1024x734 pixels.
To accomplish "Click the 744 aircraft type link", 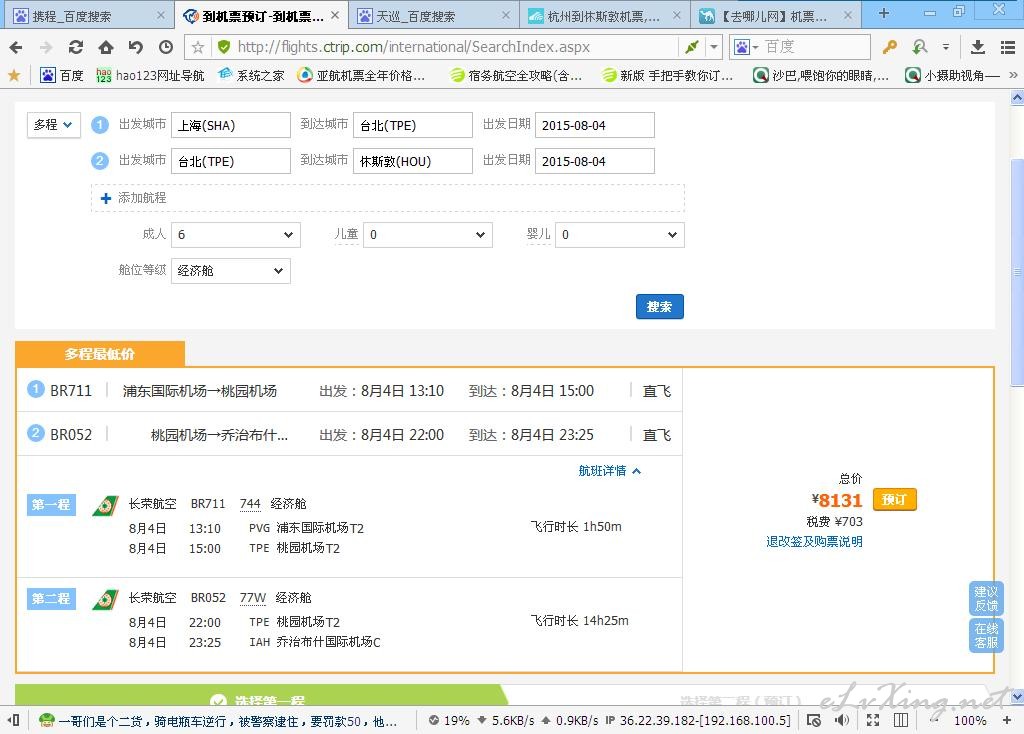I will pos(250,504).
